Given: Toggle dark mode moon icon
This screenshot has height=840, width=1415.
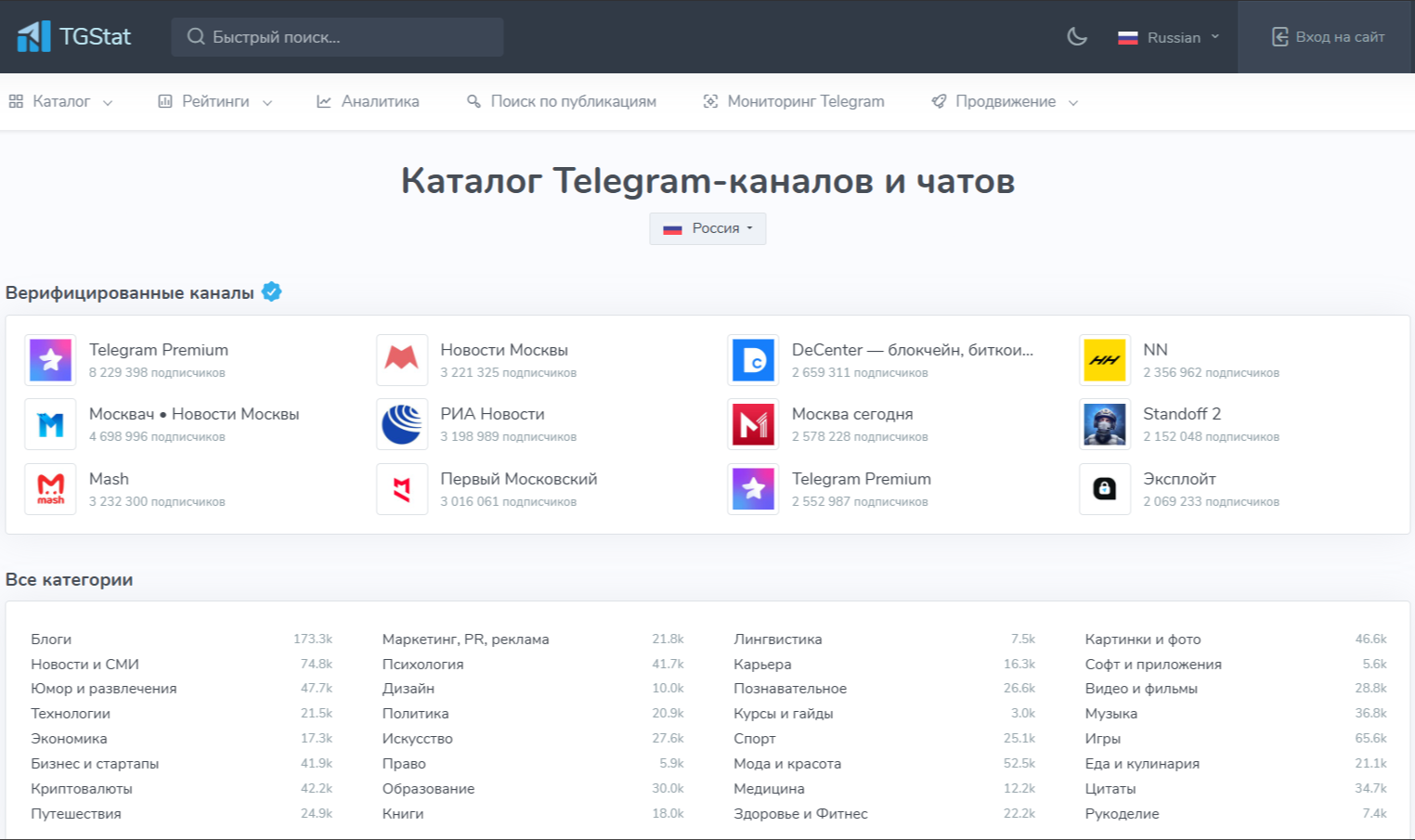Looking at the screenshot, I should coord(1077,37).
